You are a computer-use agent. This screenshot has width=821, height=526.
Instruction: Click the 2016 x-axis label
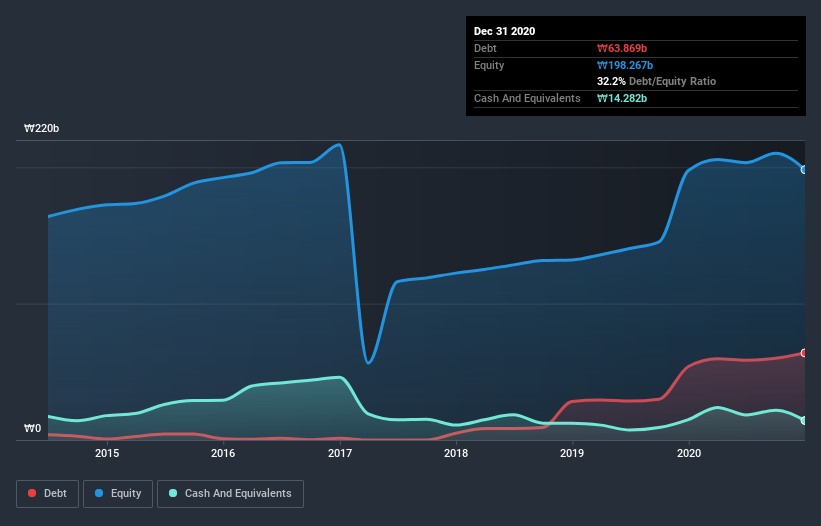223,453
